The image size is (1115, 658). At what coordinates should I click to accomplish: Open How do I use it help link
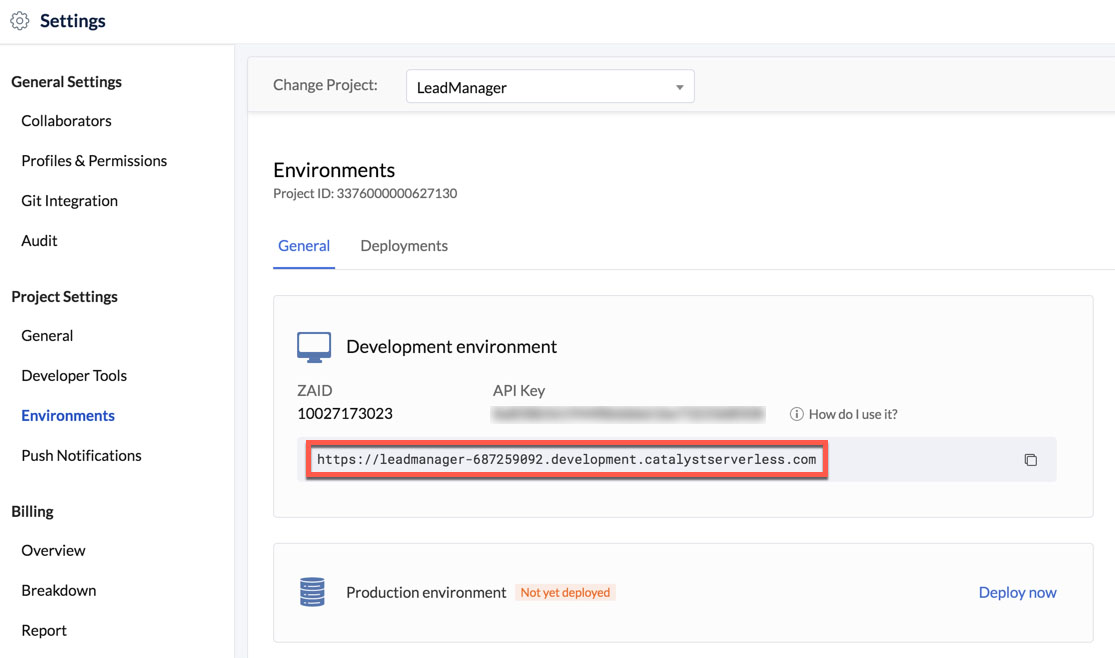pyautogui.click(x=852, y=414)
